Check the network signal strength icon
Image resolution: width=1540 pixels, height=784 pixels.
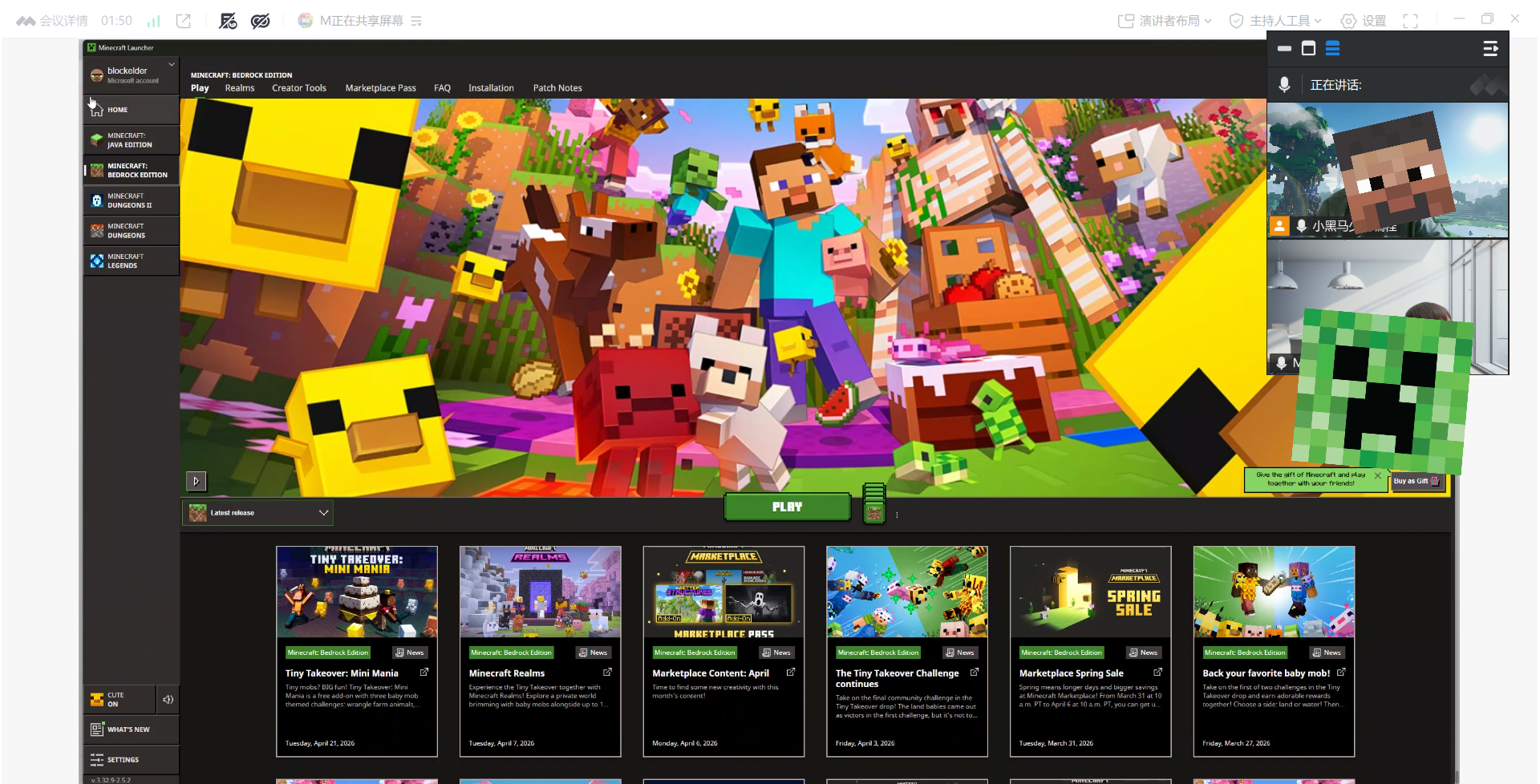pyautogui.click(x=154, y=21)
